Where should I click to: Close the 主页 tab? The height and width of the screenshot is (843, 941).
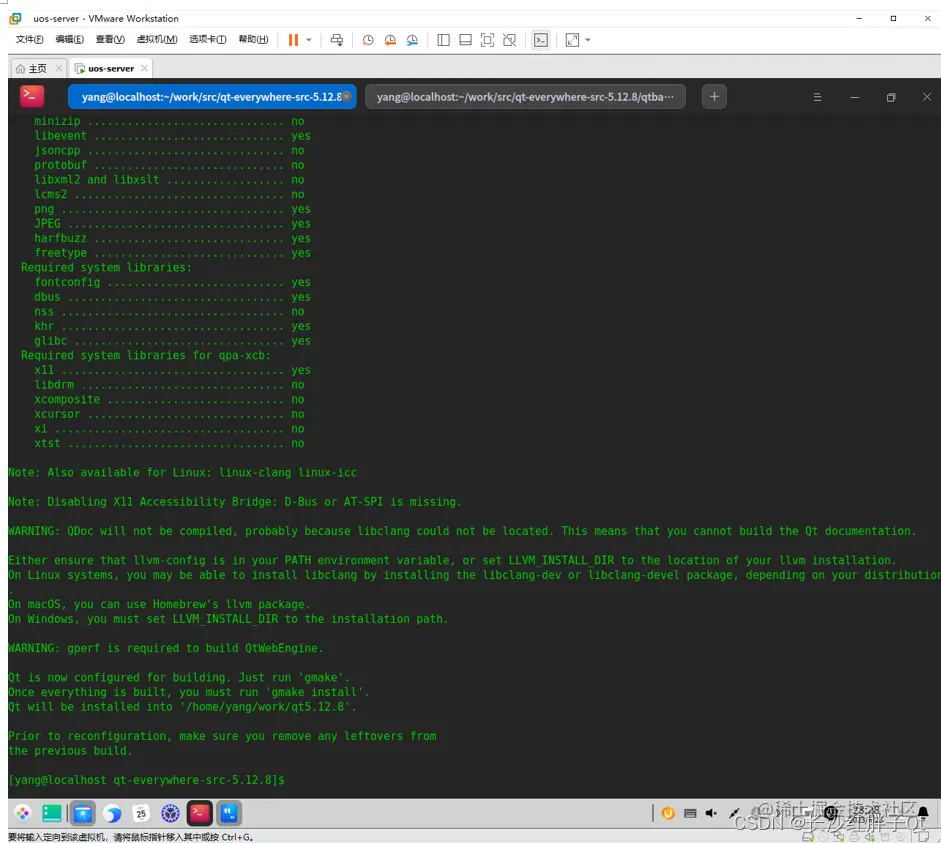tap(59, 68)
